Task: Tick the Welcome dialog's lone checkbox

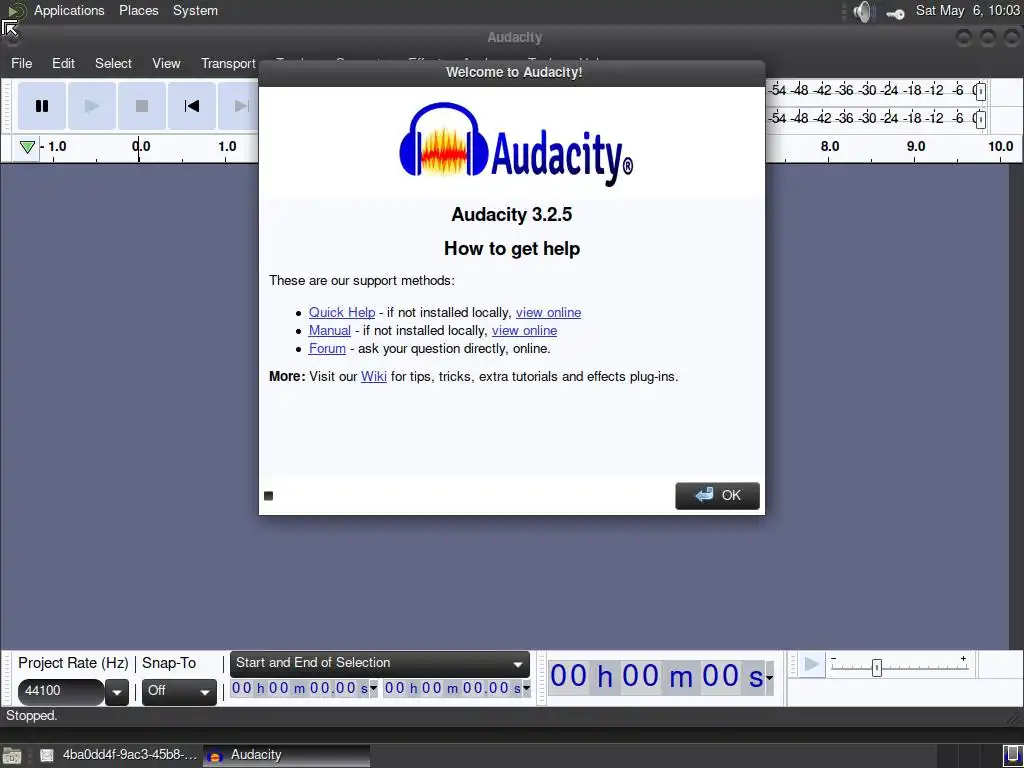Action: pos(268,496)
